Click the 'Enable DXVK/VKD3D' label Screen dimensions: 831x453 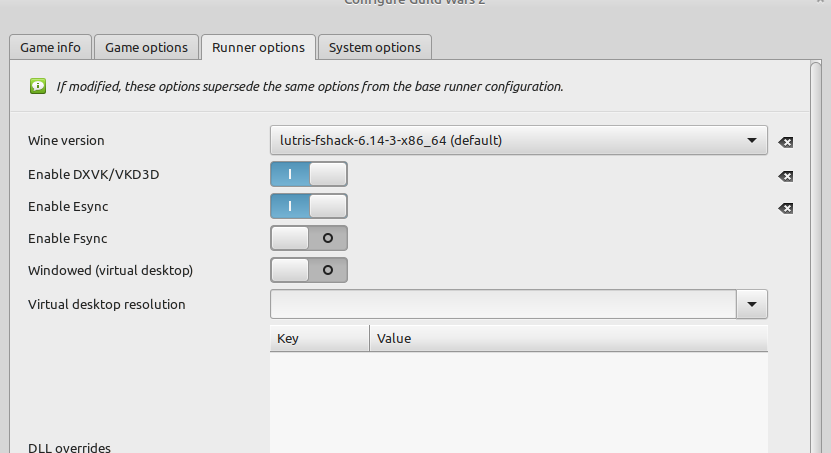coord(93,174)
